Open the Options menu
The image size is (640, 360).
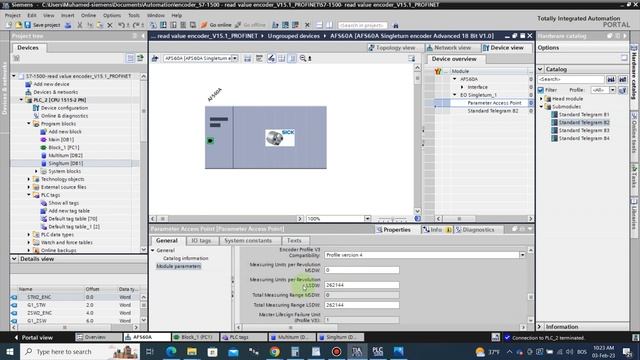(112, 15)
